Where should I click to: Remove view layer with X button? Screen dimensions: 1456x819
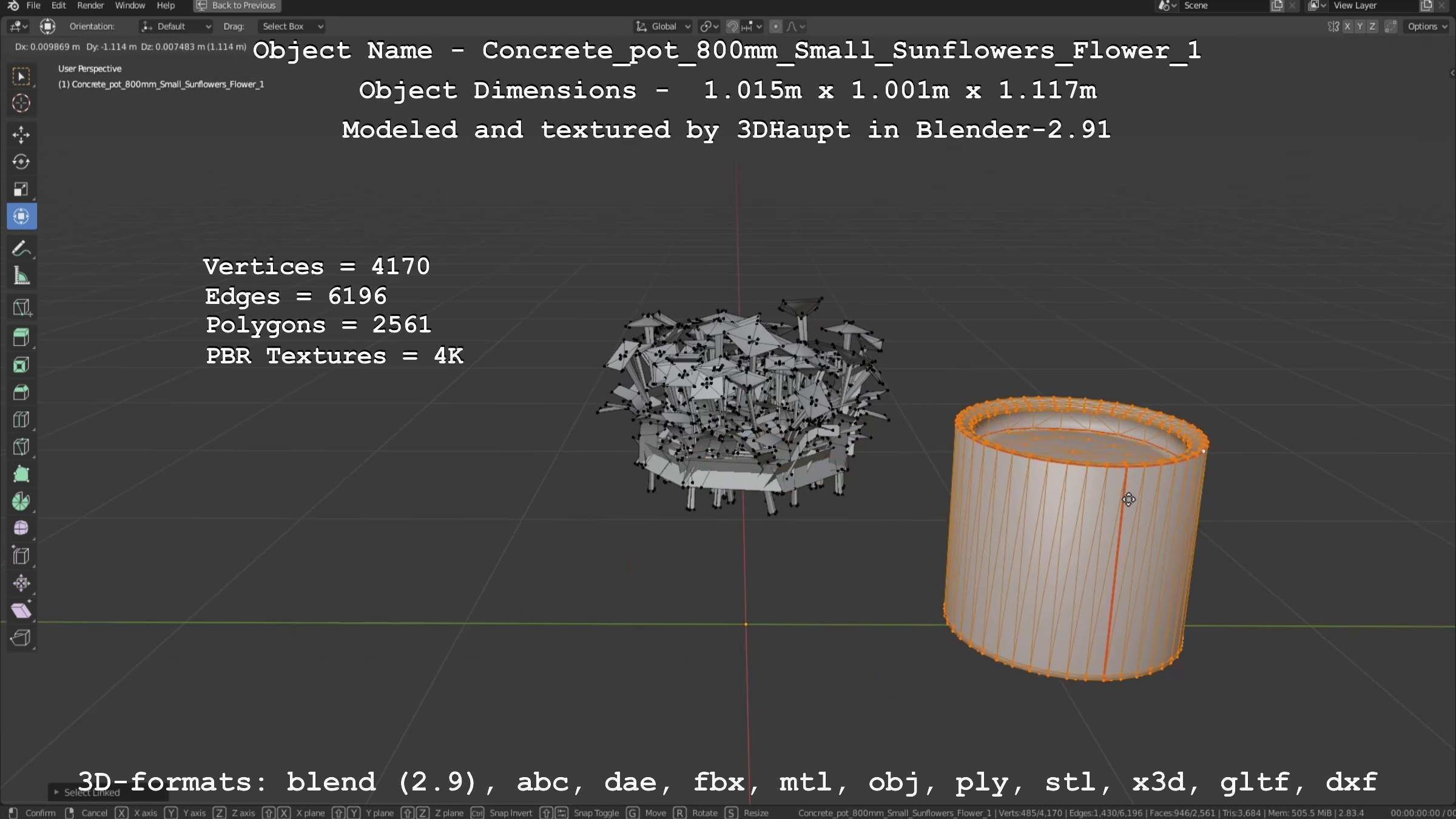pos(1442,5)
